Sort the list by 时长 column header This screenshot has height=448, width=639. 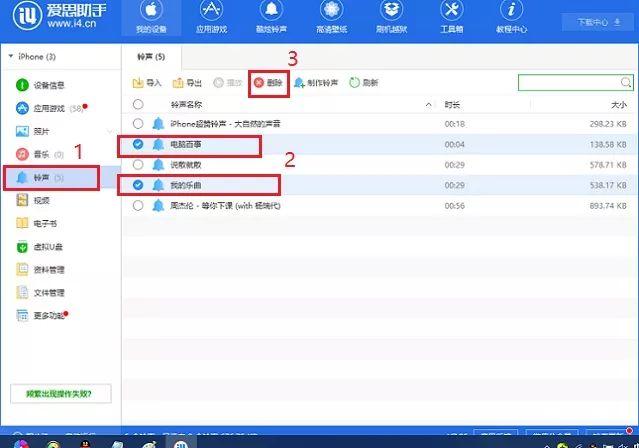[452, 104]
